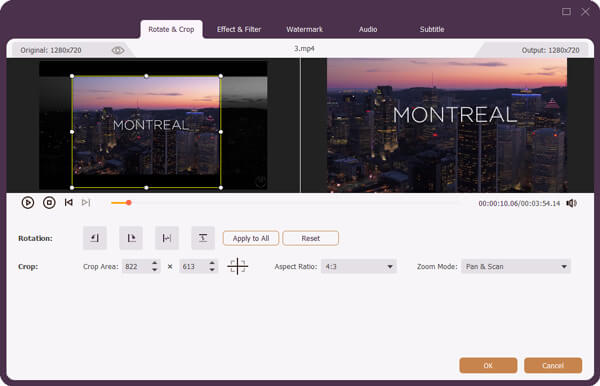
Task: Click the right-middle crop edge handle
Action: (221, 132)
